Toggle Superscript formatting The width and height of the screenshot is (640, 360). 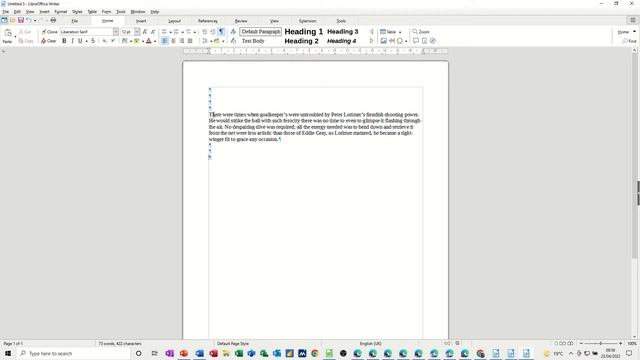click(113, 41)
